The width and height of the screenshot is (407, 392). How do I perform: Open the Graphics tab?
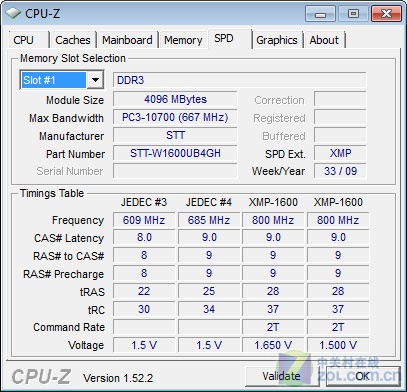click(x=277, y=40)
